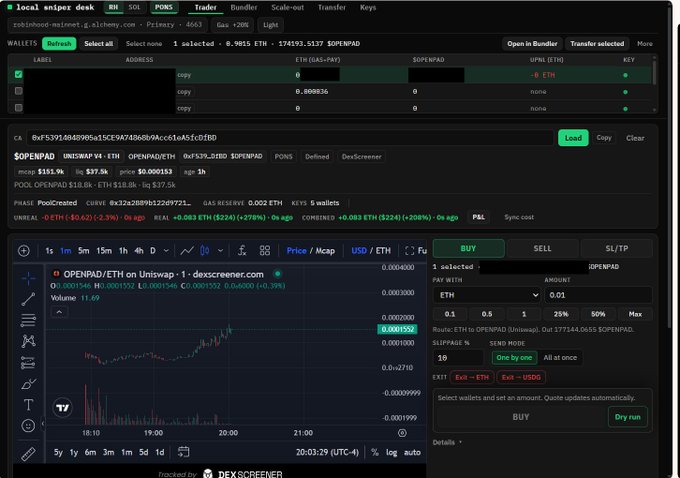Open the More wallet options menu
The width and height of the screenshot is (680, 478).
click(644, 44)
